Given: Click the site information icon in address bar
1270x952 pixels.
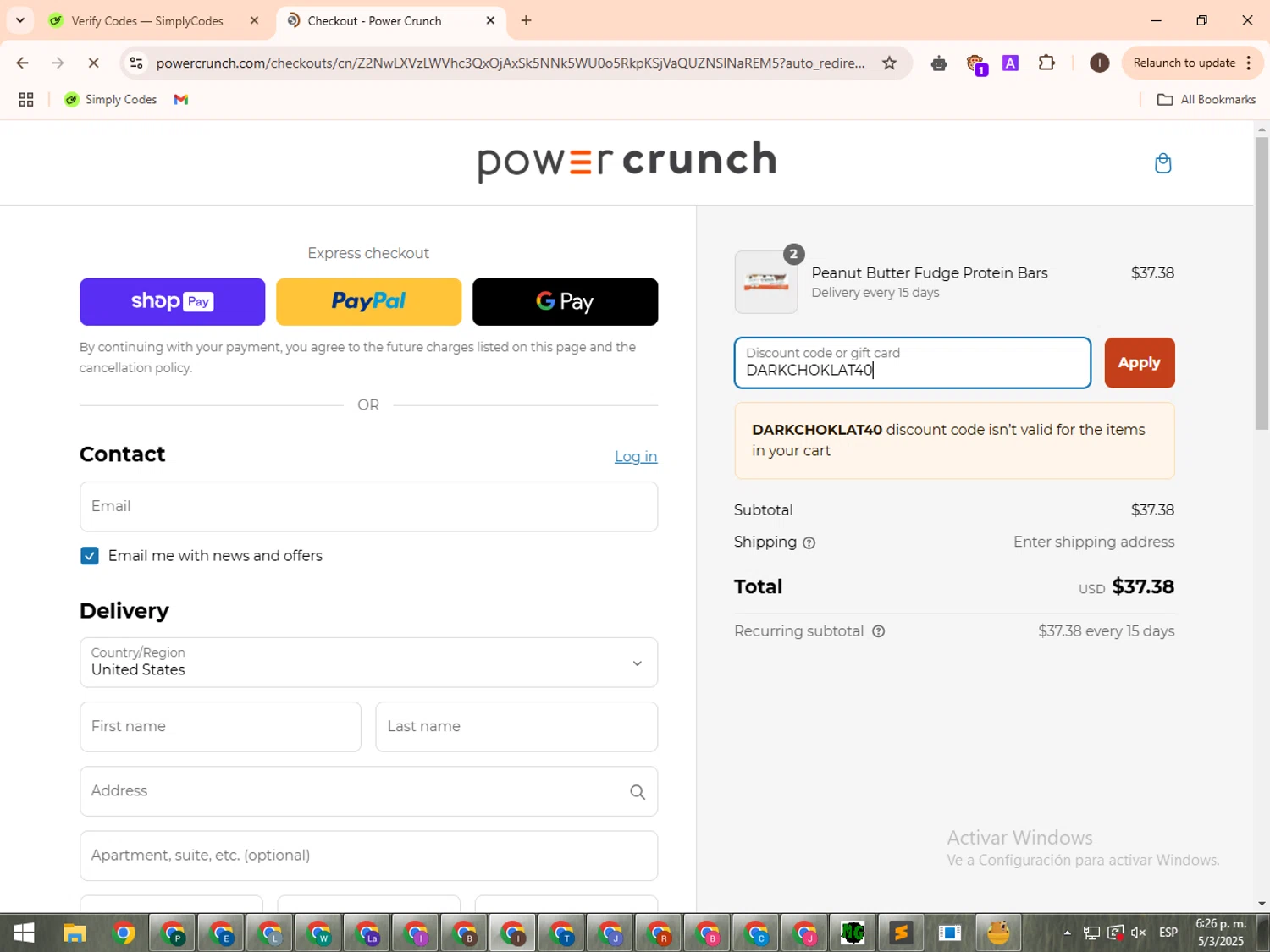Looking at the screenshot, I should coord(136,63).
